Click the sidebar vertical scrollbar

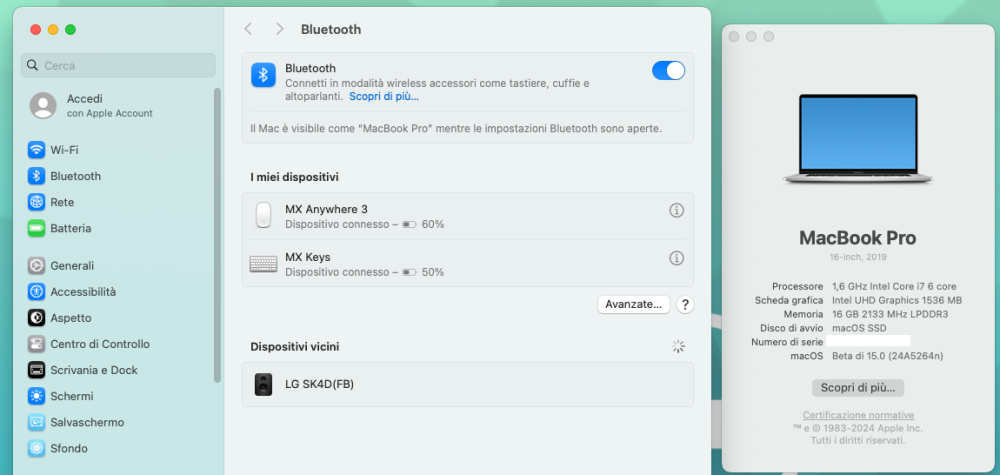(x=217, y=235)
